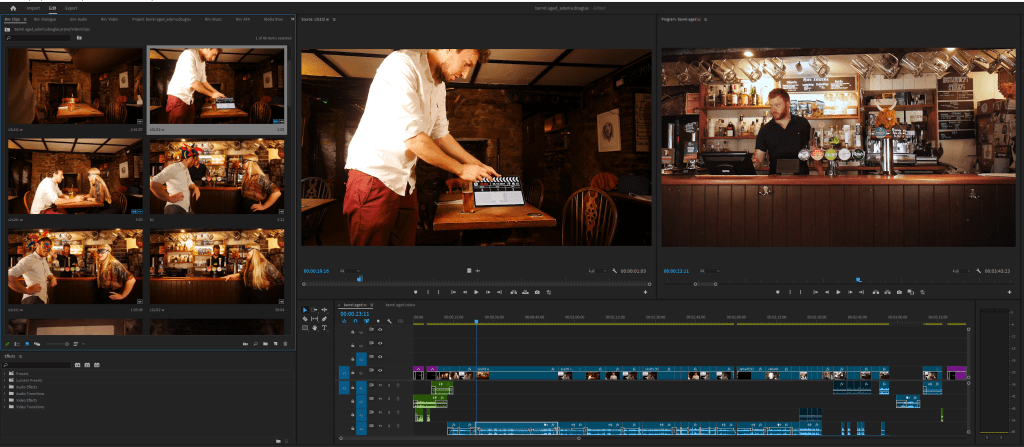
Task: Click Source monitor blue playhead marker
Action: point(360,279)
